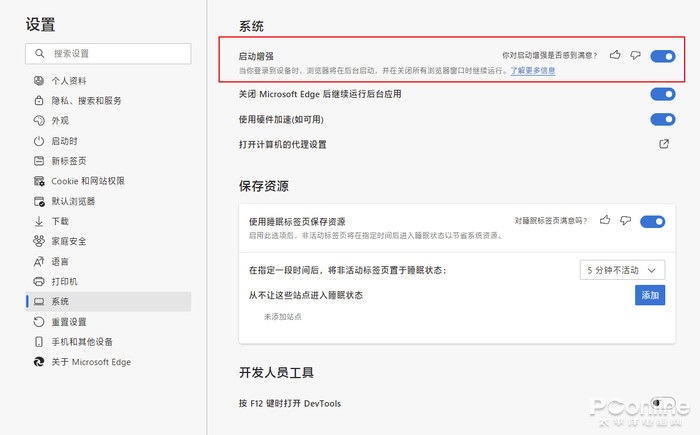The image size is (700, 435).
Task: Open proxy settings via external link icon
Action: coord(664,144)
